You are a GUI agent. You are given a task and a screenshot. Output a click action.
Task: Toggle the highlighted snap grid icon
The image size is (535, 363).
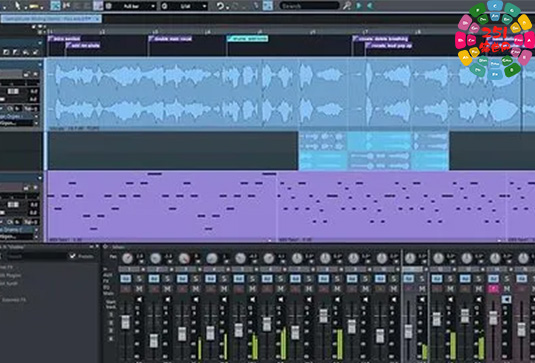pos(55,6)
